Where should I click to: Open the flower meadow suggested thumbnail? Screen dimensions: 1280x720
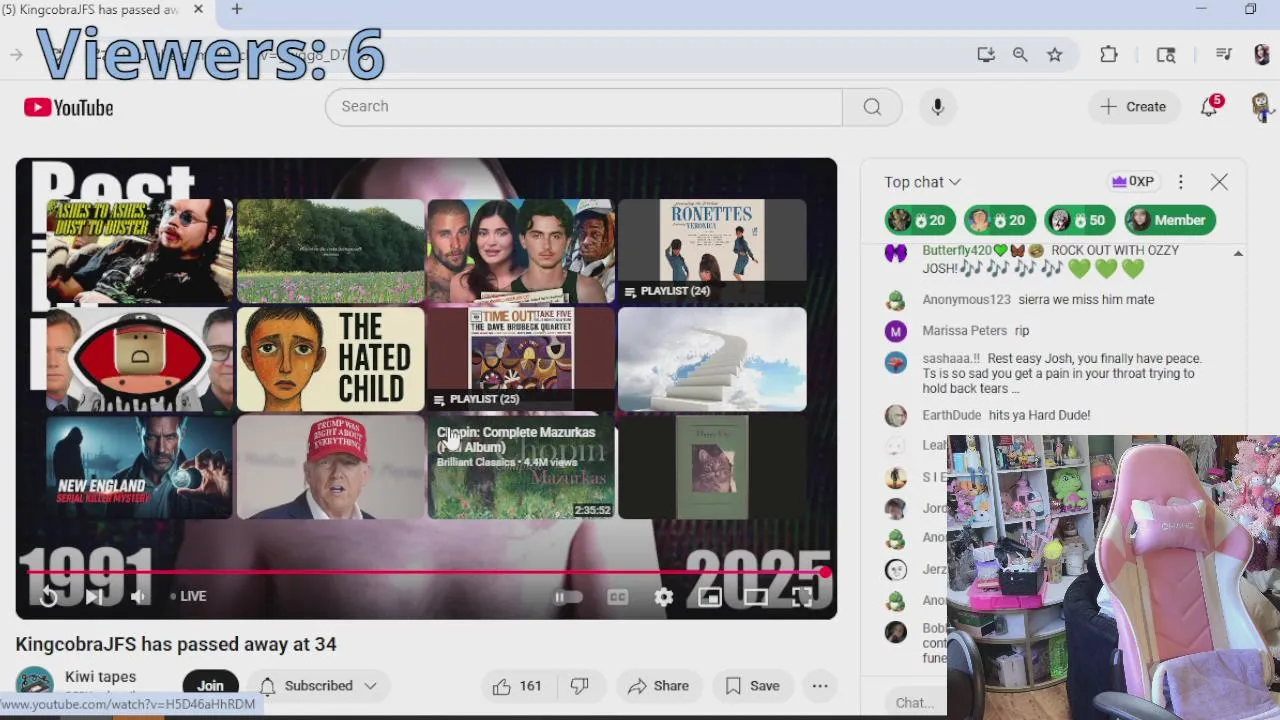tap(331, 251)
